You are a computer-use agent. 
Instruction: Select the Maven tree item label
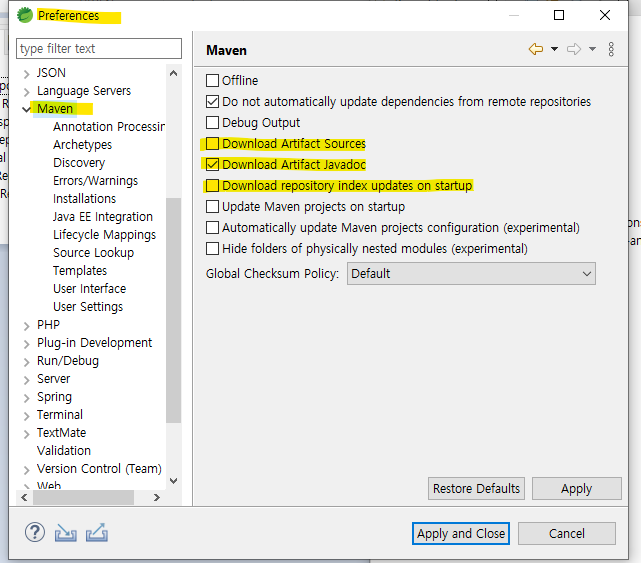55,109
